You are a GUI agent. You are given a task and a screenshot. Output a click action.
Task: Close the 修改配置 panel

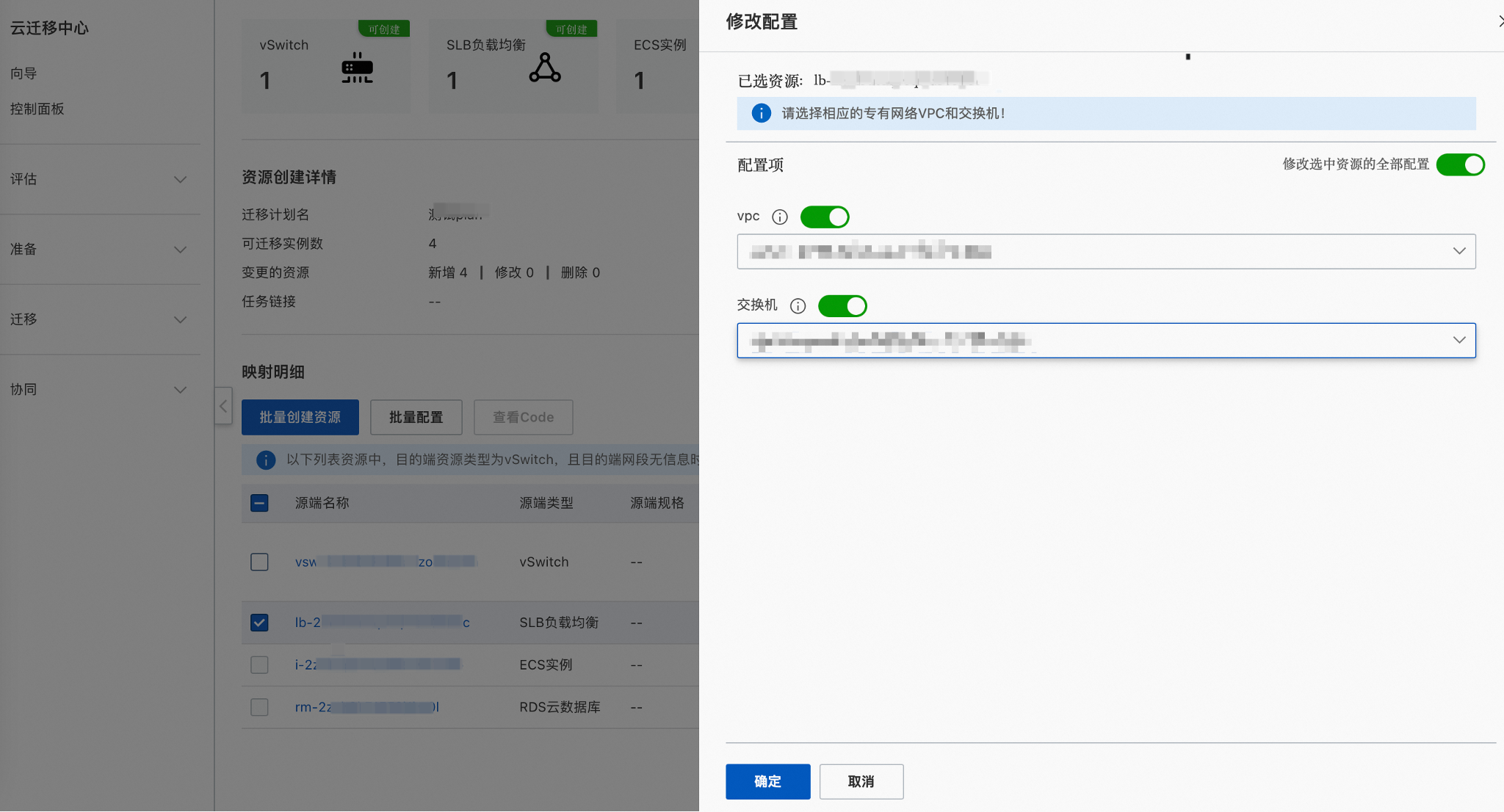pyautogui.click(x=1500, y=21)
